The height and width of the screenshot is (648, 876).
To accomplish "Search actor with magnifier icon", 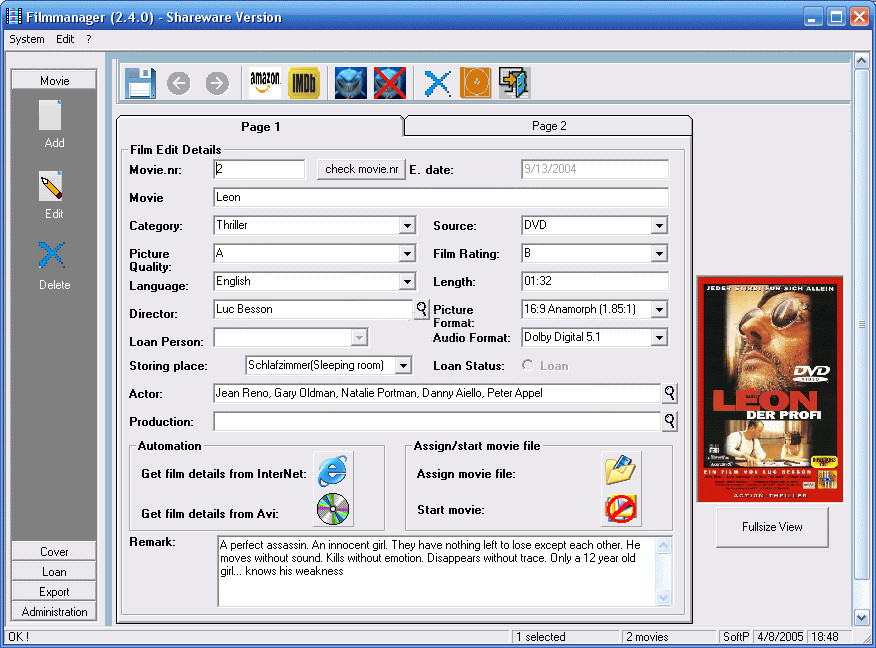I will click(x=669, y=393).
